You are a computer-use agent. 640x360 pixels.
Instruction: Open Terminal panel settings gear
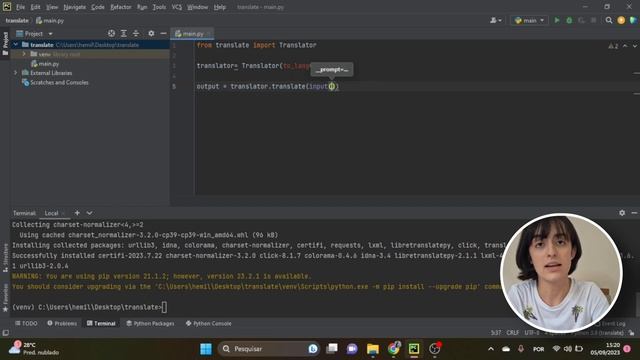point(622,213)
